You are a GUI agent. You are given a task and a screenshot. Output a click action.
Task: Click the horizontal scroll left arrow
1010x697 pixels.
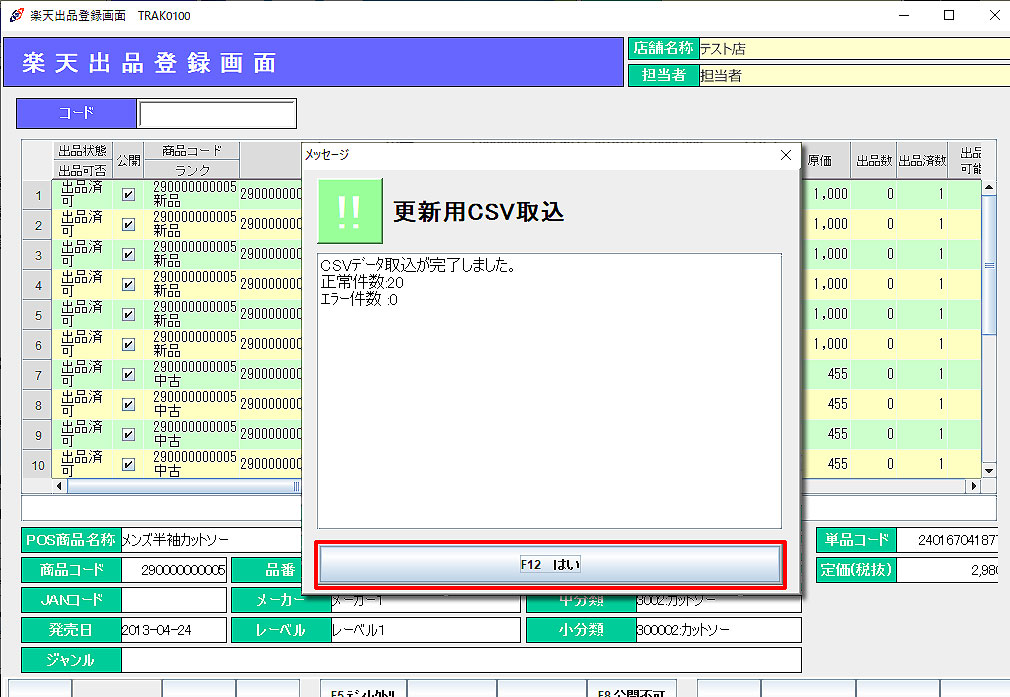(60, 486)
